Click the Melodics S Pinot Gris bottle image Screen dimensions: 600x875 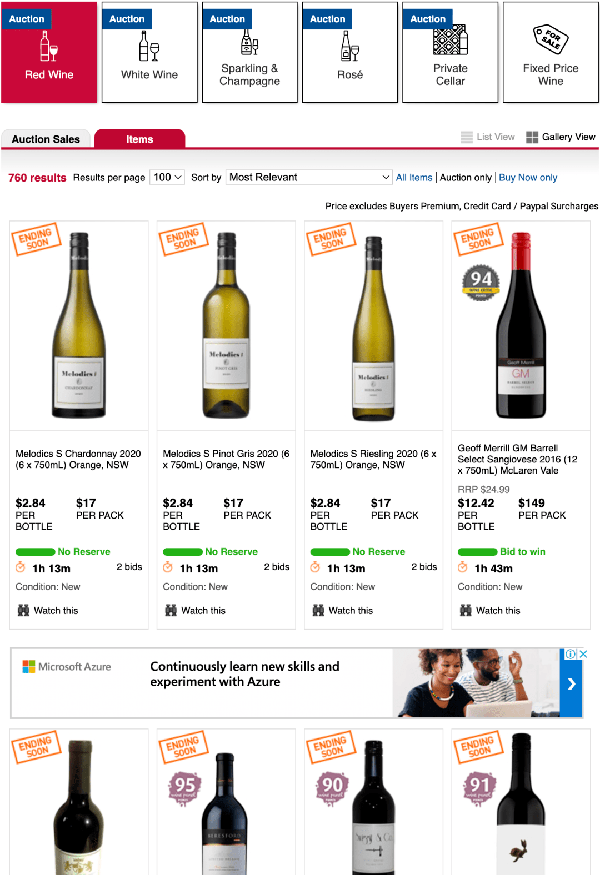(x=226, y=330)
